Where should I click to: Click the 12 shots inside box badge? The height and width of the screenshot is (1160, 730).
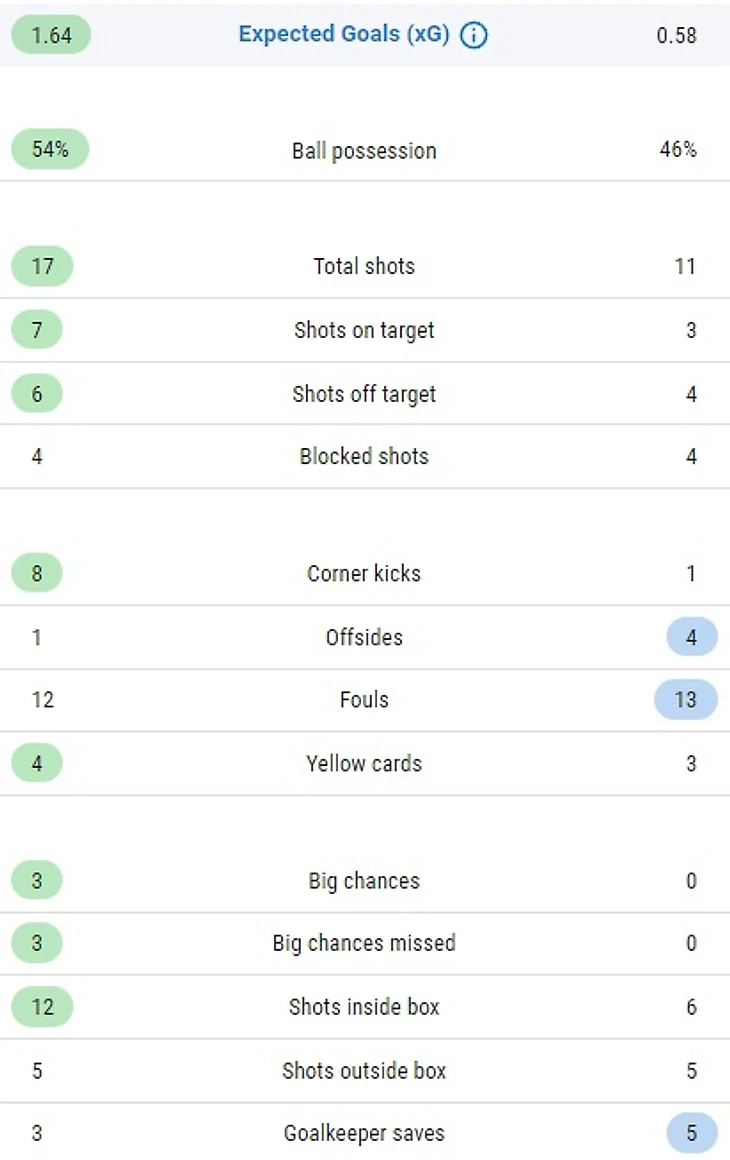coord(42,1007)
